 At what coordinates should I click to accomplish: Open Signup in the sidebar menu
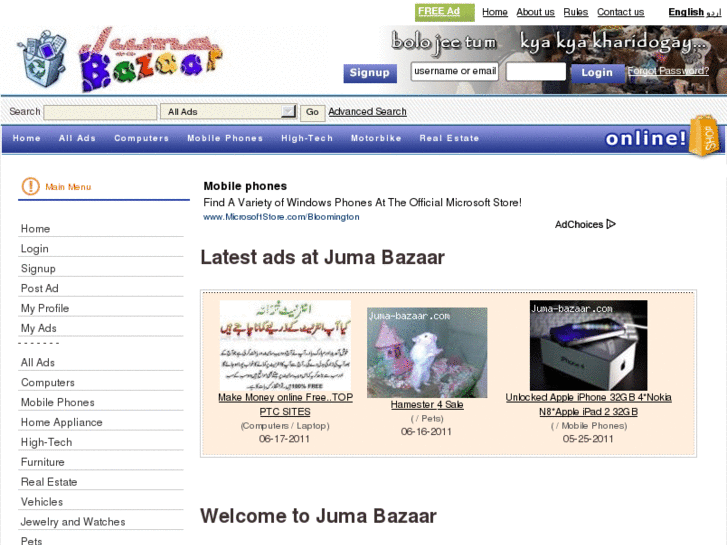tap(38, 269)
